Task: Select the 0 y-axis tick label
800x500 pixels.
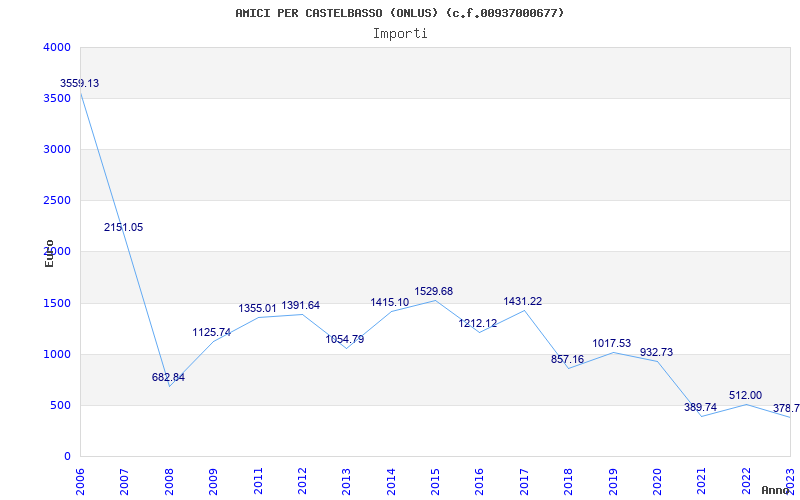Action: pos(67,457)
